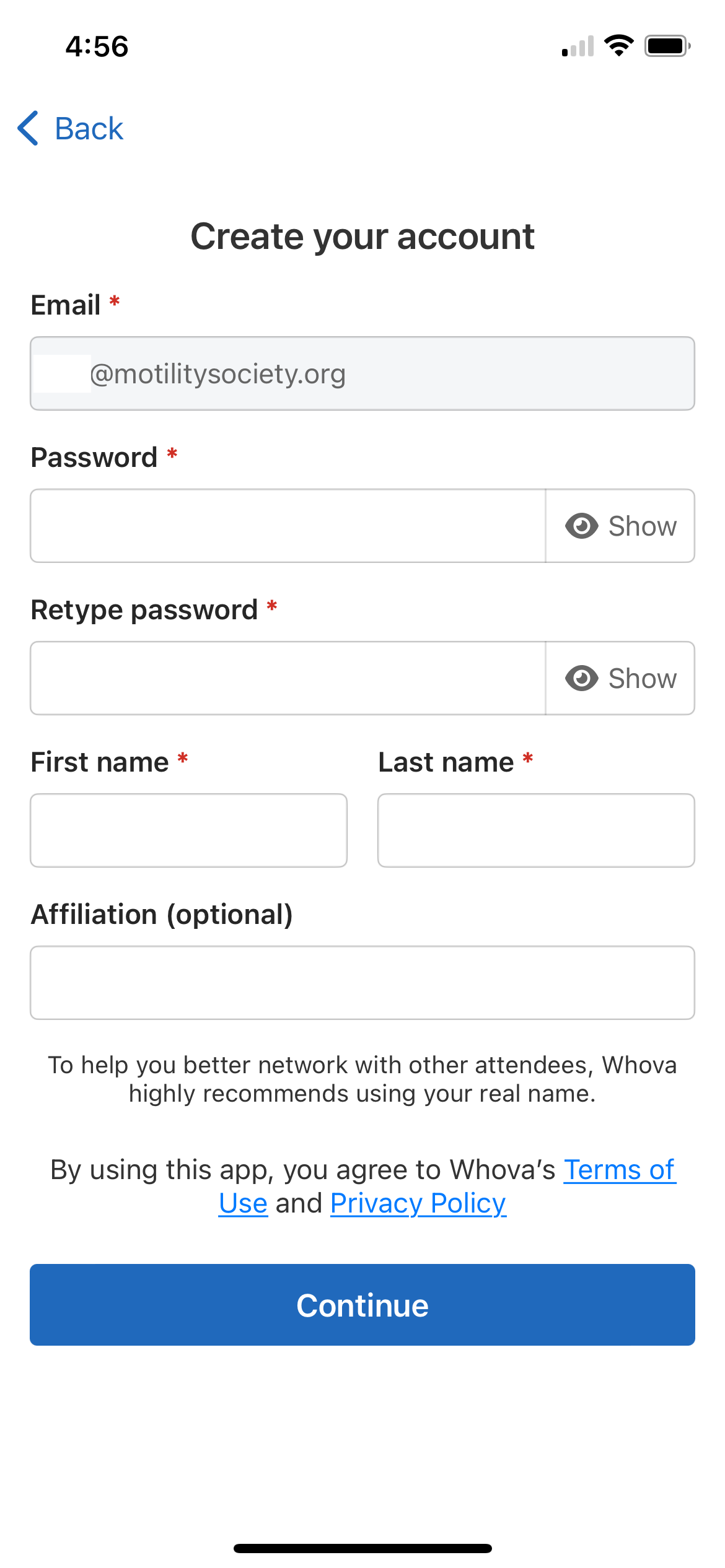
Task: Focus the Password input field
Action: pos(288,526)
